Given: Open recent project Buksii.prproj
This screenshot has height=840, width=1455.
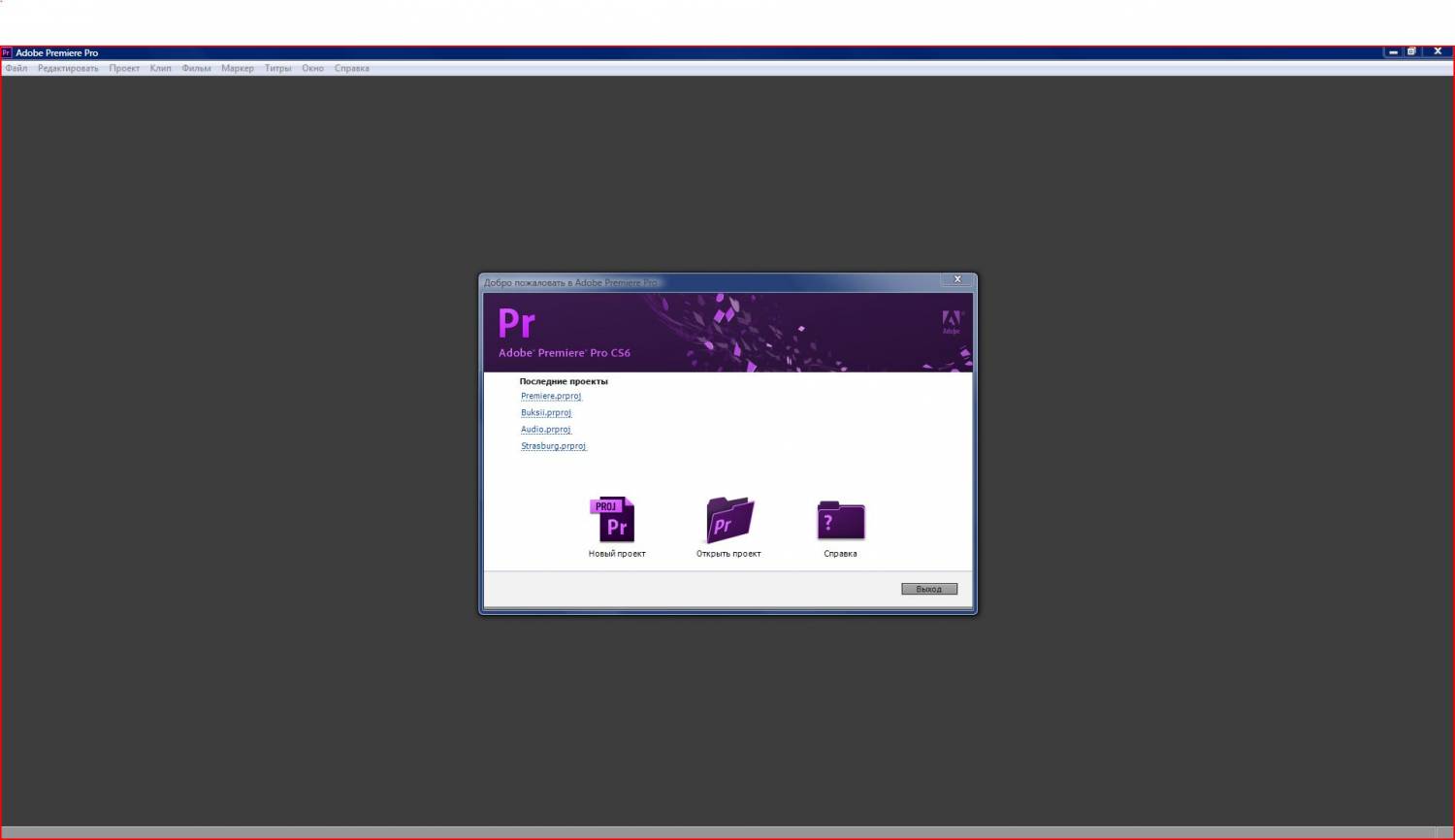Looking at the screenshot, I should [x=546, y=412].
